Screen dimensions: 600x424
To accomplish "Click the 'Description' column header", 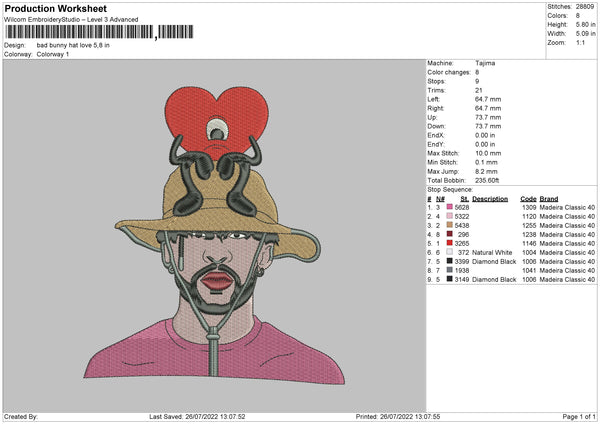I will pos(490,199).
